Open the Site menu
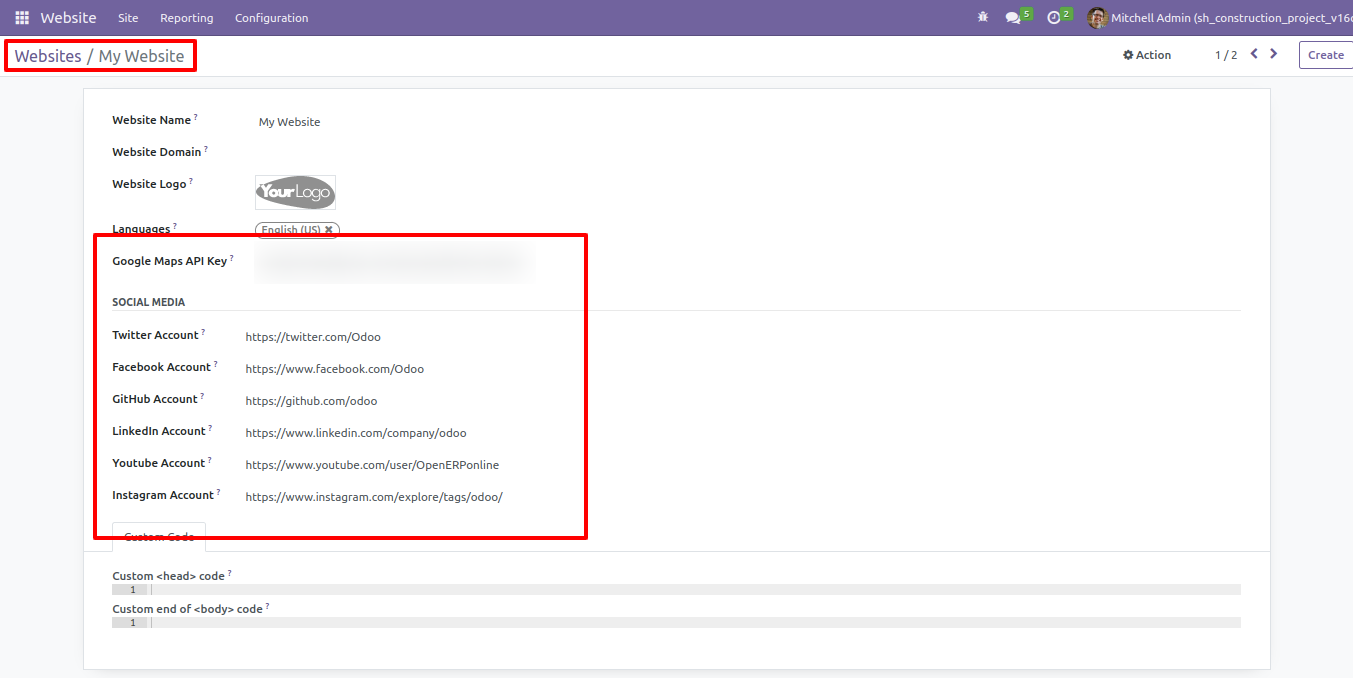Screen dimensions: 1353x678 (x=128, y=18)
